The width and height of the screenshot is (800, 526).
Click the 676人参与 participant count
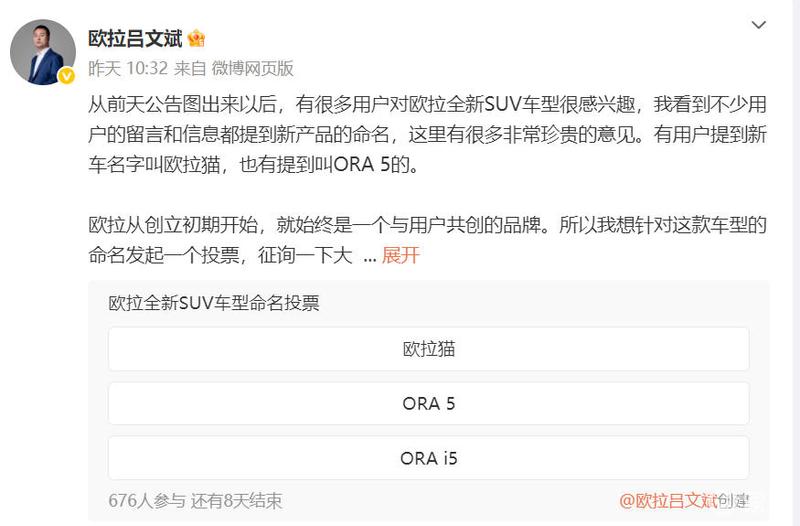coord(147,500)
